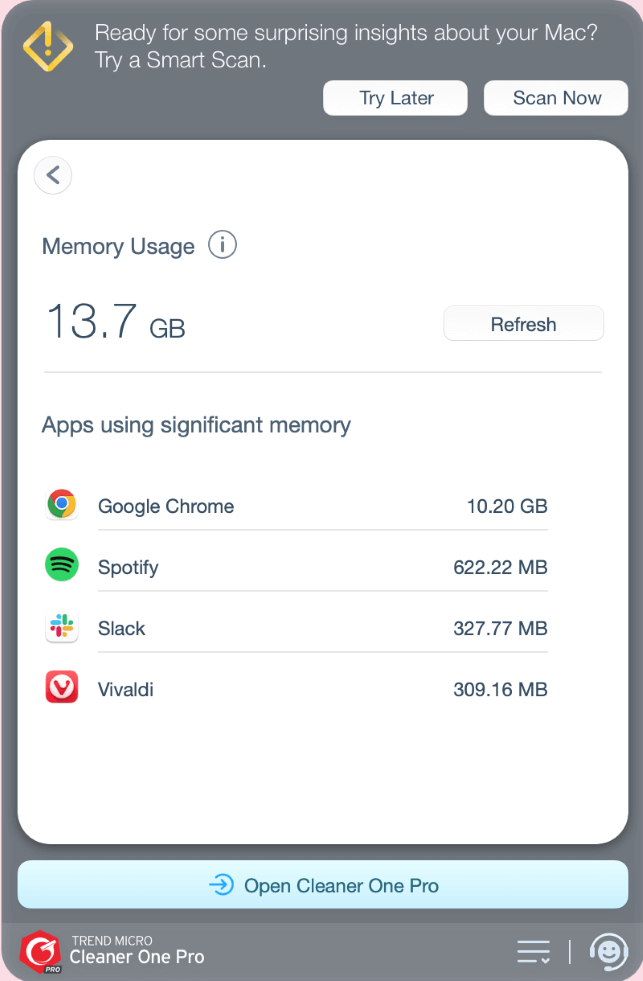Click the 10.20 GB value
The image size is (643, 981).
pyautogui.click(x=507, y=506)
